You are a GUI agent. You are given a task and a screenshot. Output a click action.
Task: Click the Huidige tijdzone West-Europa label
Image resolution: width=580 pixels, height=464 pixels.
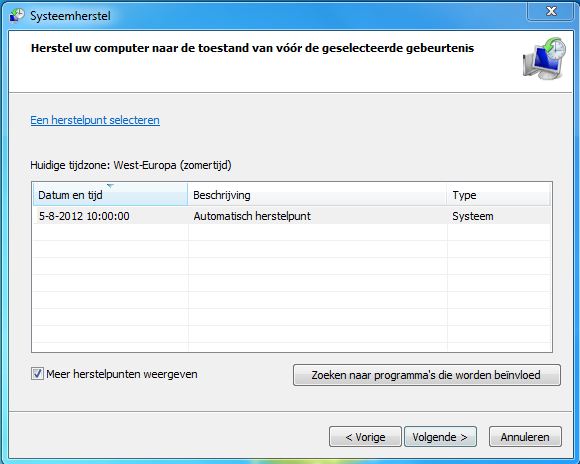131,165
